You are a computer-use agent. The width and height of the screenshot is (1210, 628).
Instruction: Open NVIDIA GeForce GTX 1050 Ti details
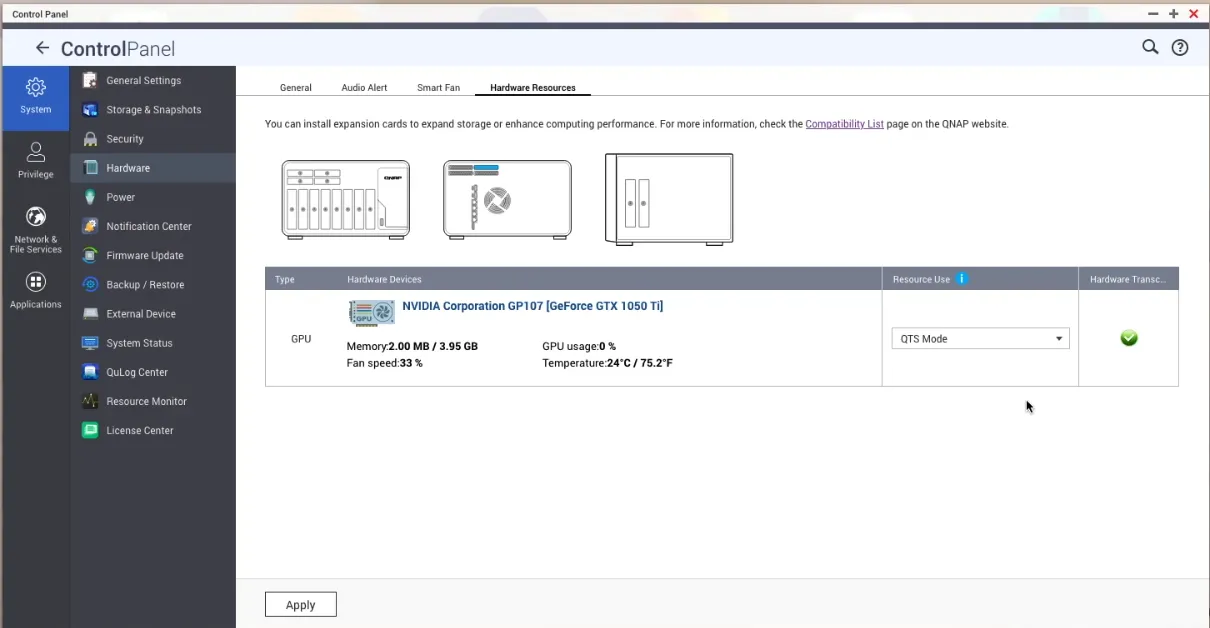[532, 306]
